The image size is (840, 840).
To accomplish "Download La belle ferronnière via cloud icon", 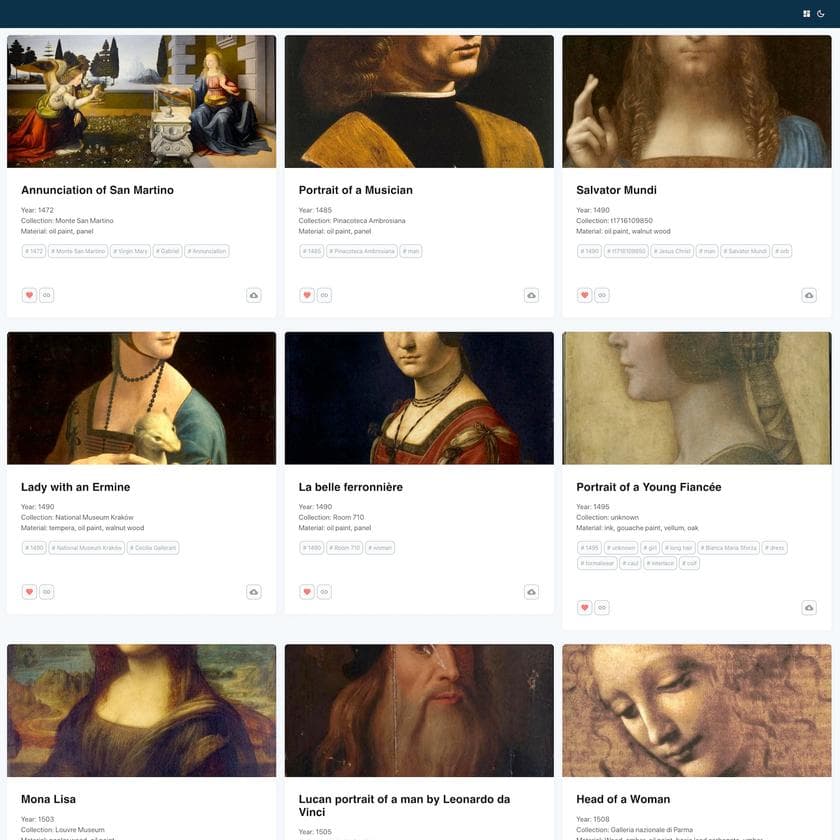I will point(531,592).
